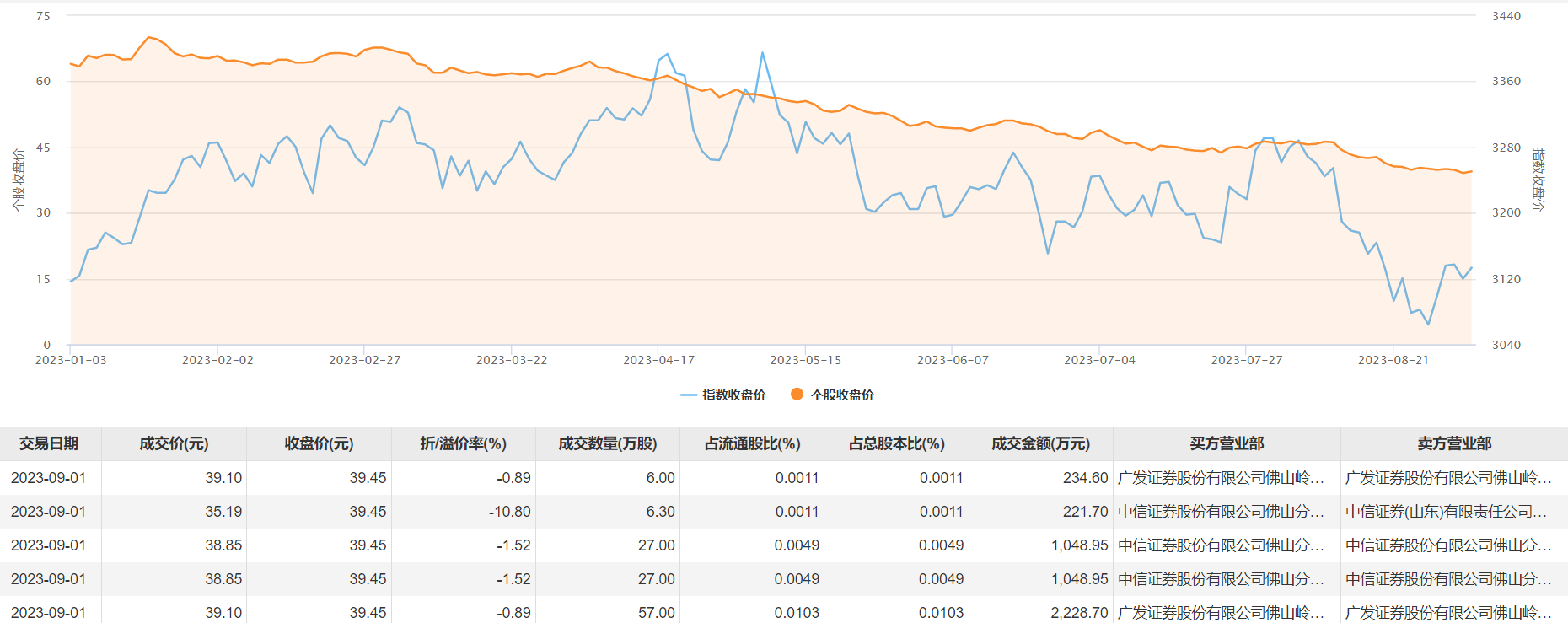Select the 成交数量(万股) column header
The width and height of the screenshot is (1568, 623).
pyautogui.click(x=607, y=443)
